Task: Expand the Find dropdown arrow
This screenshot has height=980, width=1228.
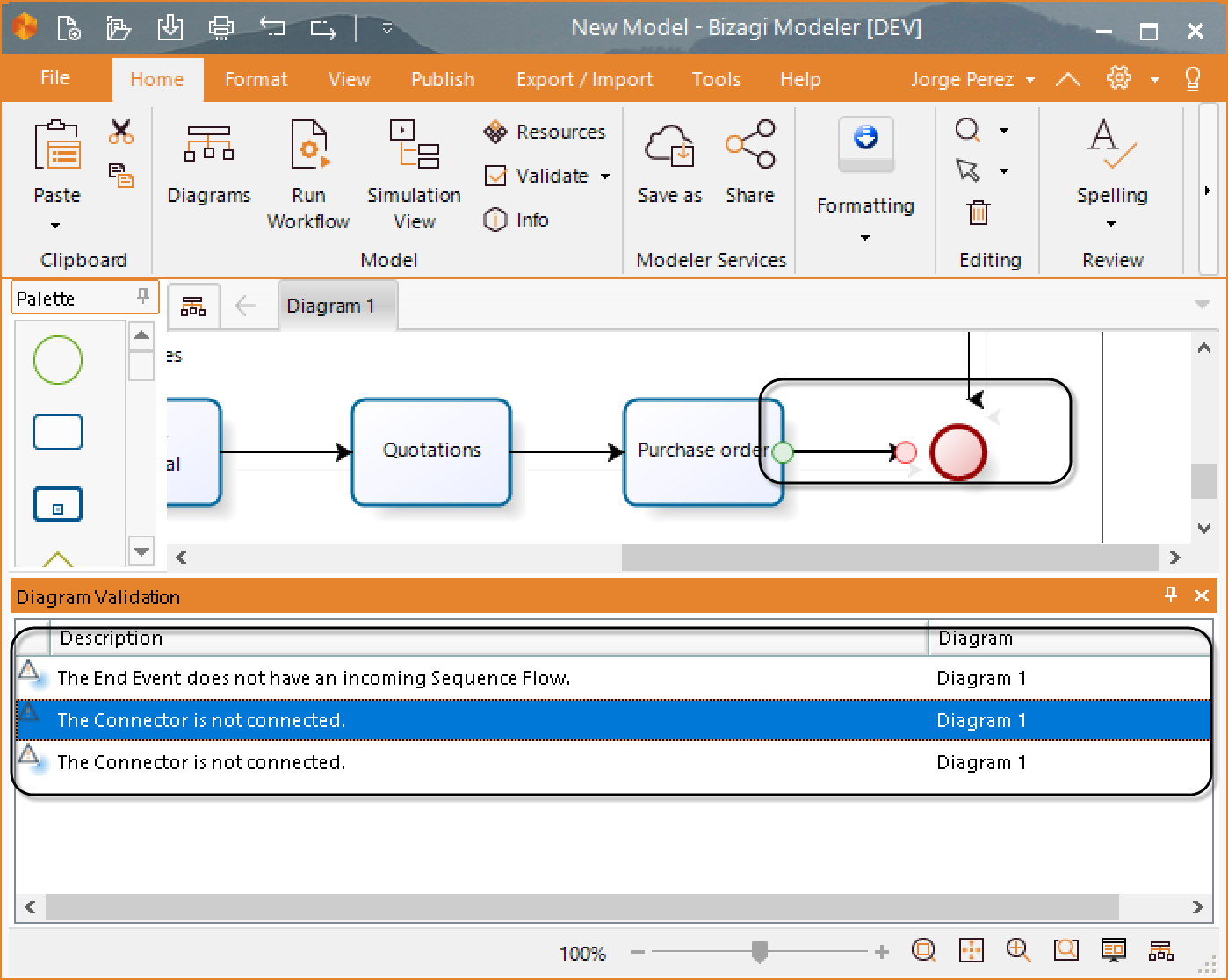Action: pyautogui.click(x=1004, y=131)
